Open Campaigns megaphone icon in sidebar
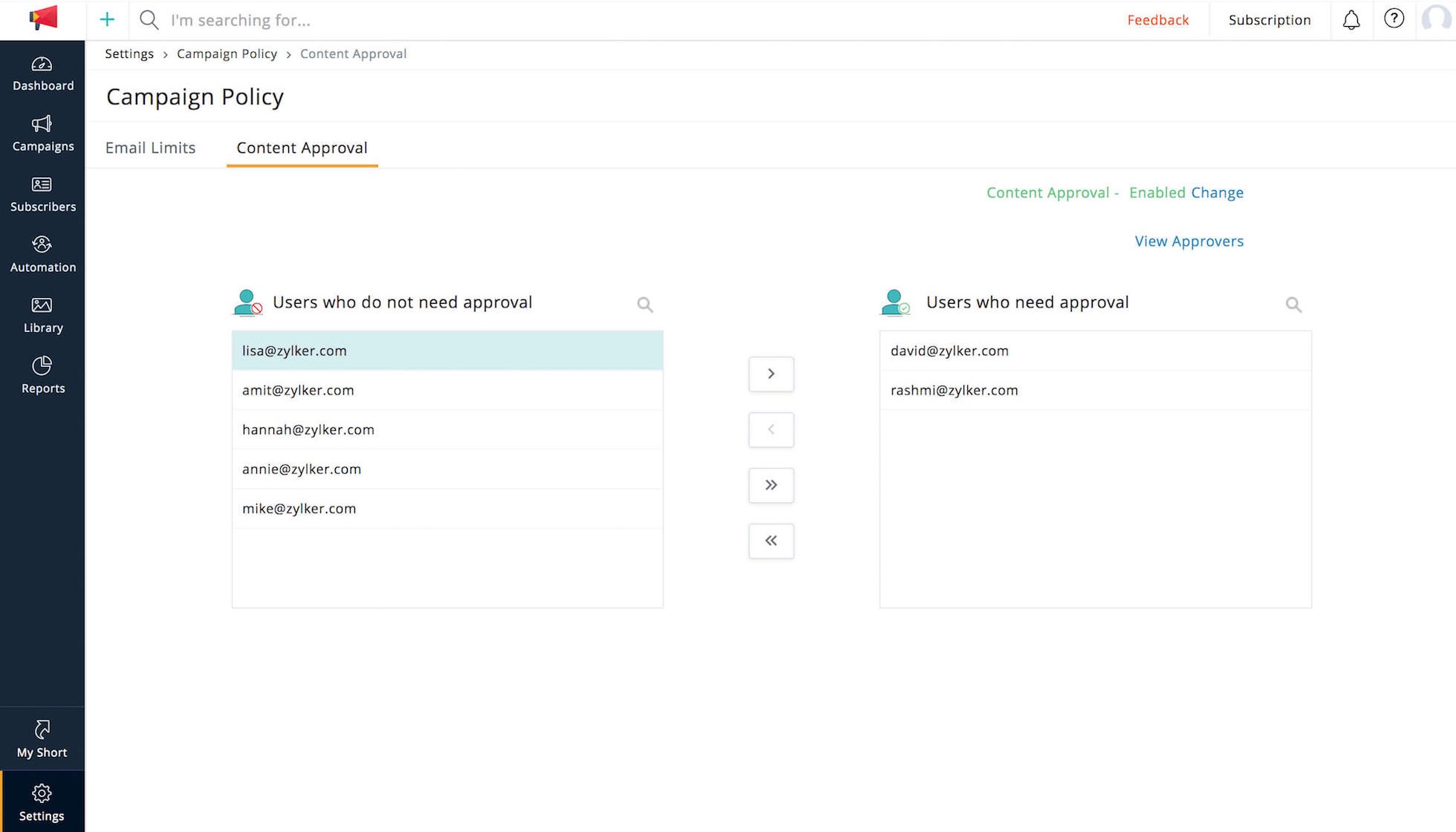 point(42,124)
